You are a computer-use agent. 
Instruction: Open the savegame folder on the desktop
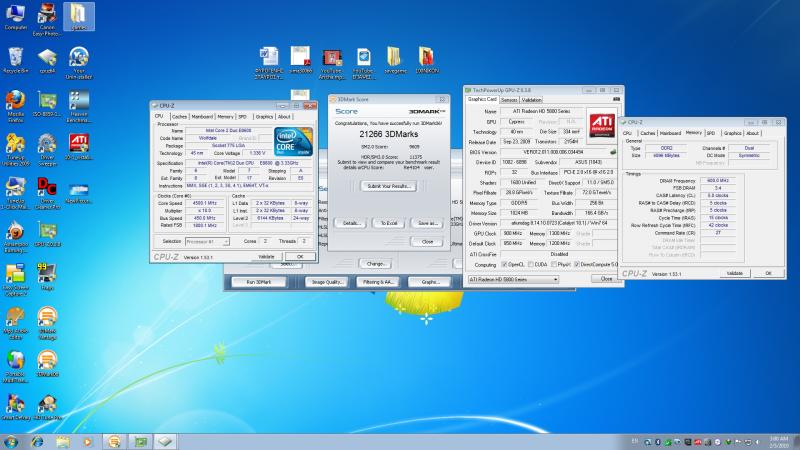395,60
